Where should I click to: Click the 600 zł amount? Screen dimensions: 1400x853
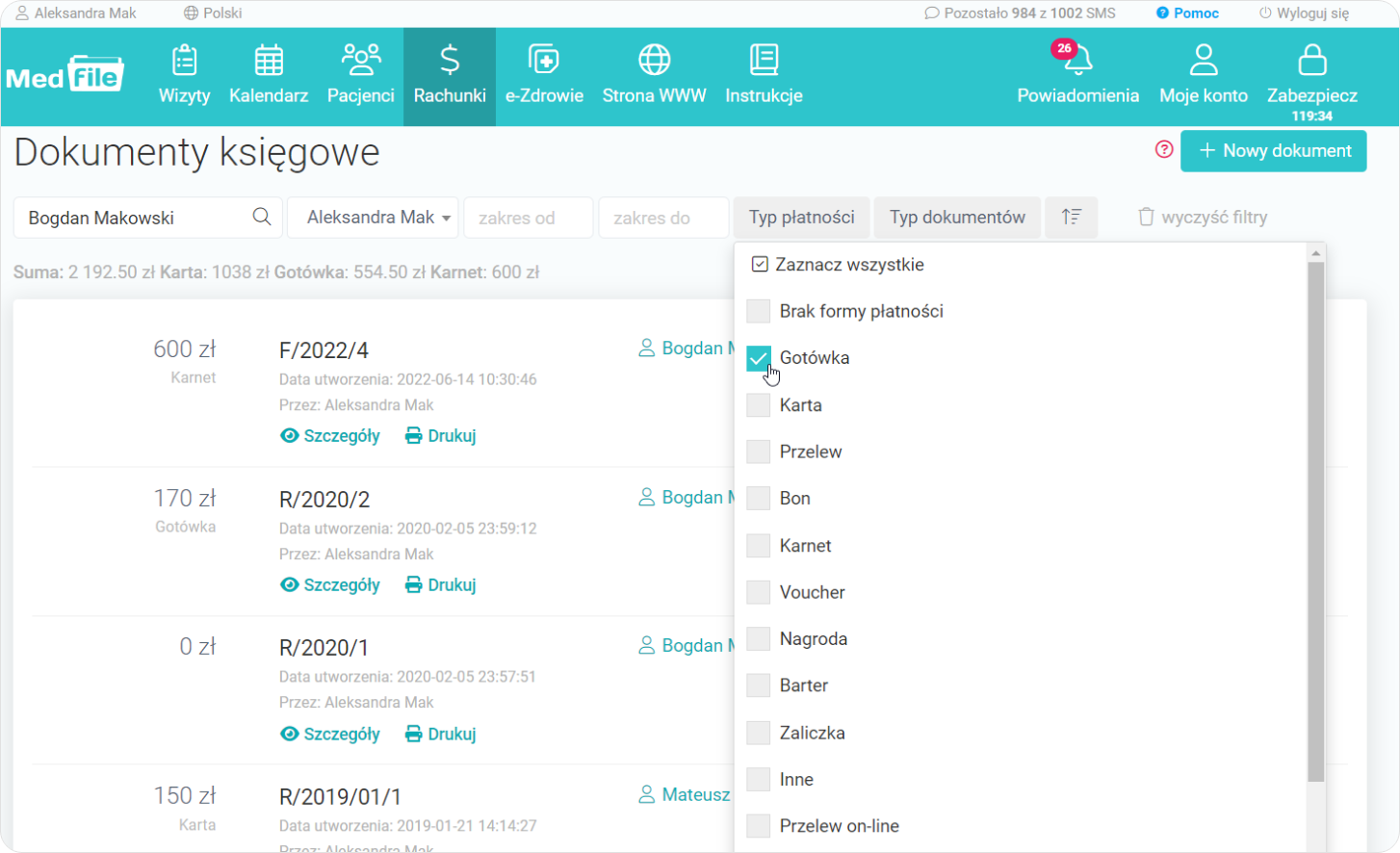click(x=185, y=349)
